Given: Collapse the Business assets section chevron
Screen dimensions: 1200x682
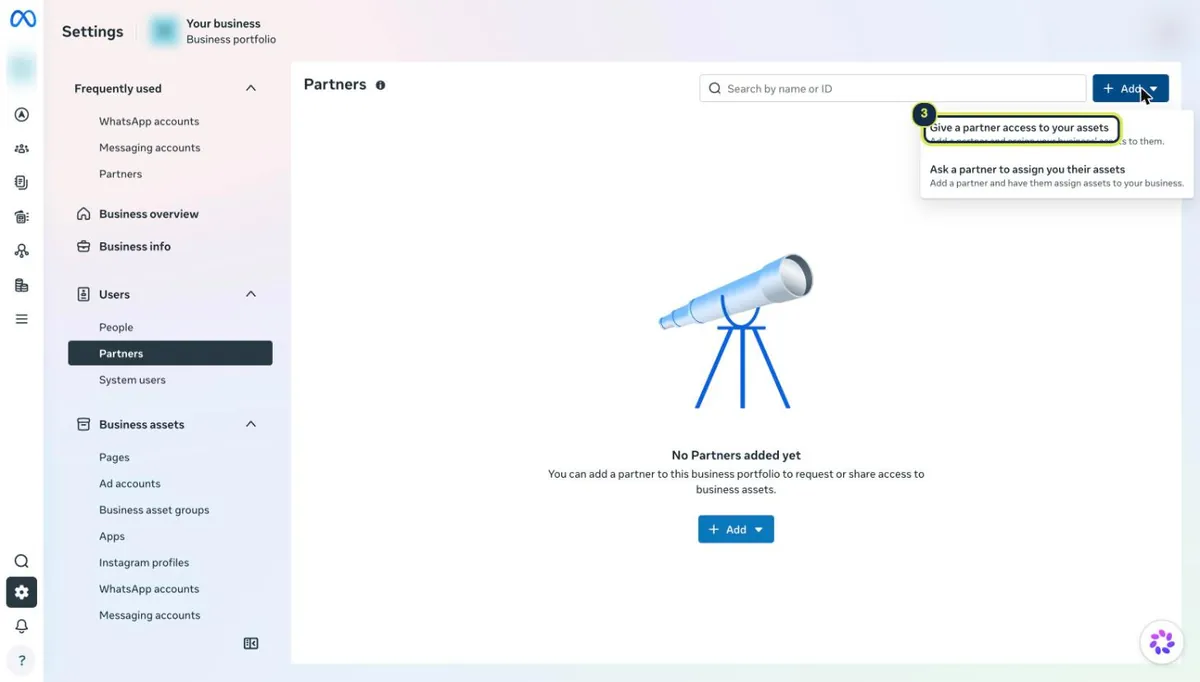Looking at the screenshot, I should click(x=251, y=424).
